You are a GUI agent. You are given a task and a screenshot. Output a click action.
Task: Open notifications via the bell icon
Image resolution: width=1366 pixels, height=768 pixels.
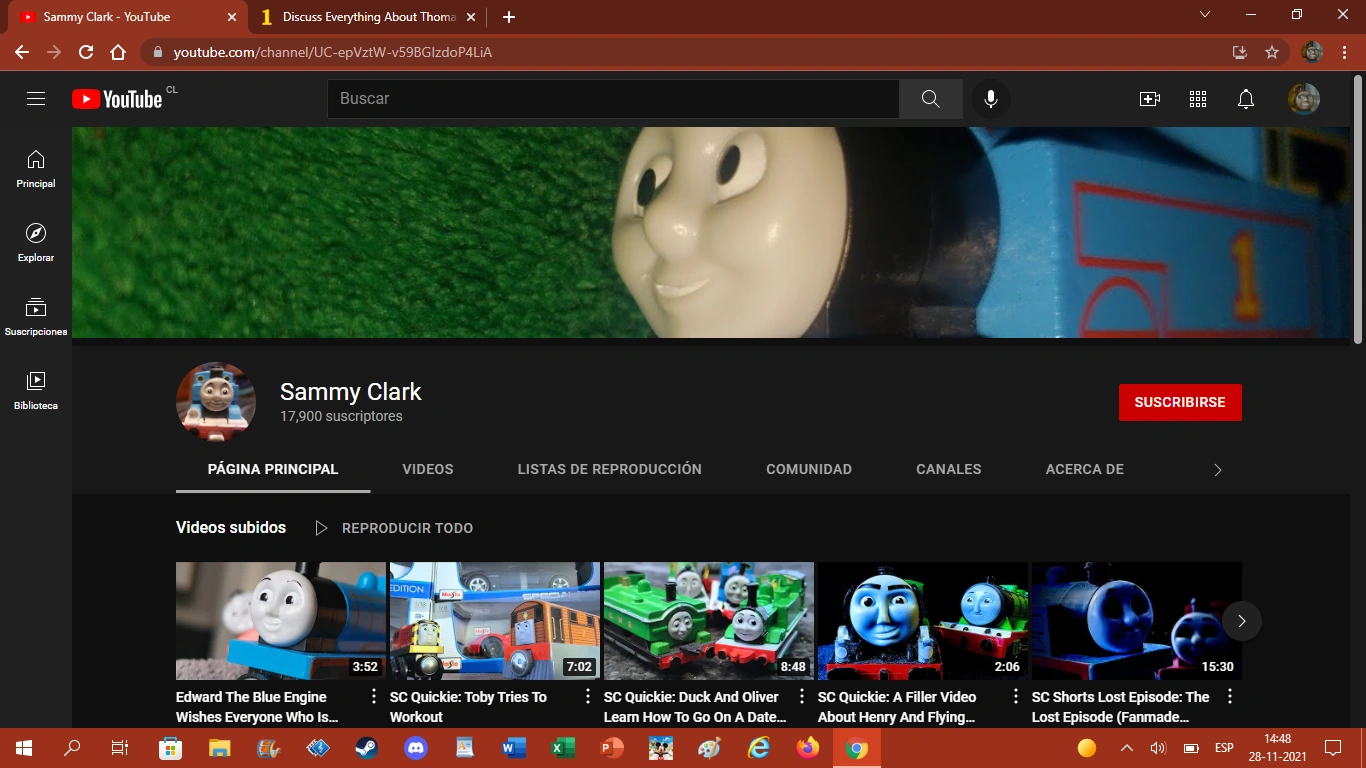pyautogui.click(x=1245, y=98)
